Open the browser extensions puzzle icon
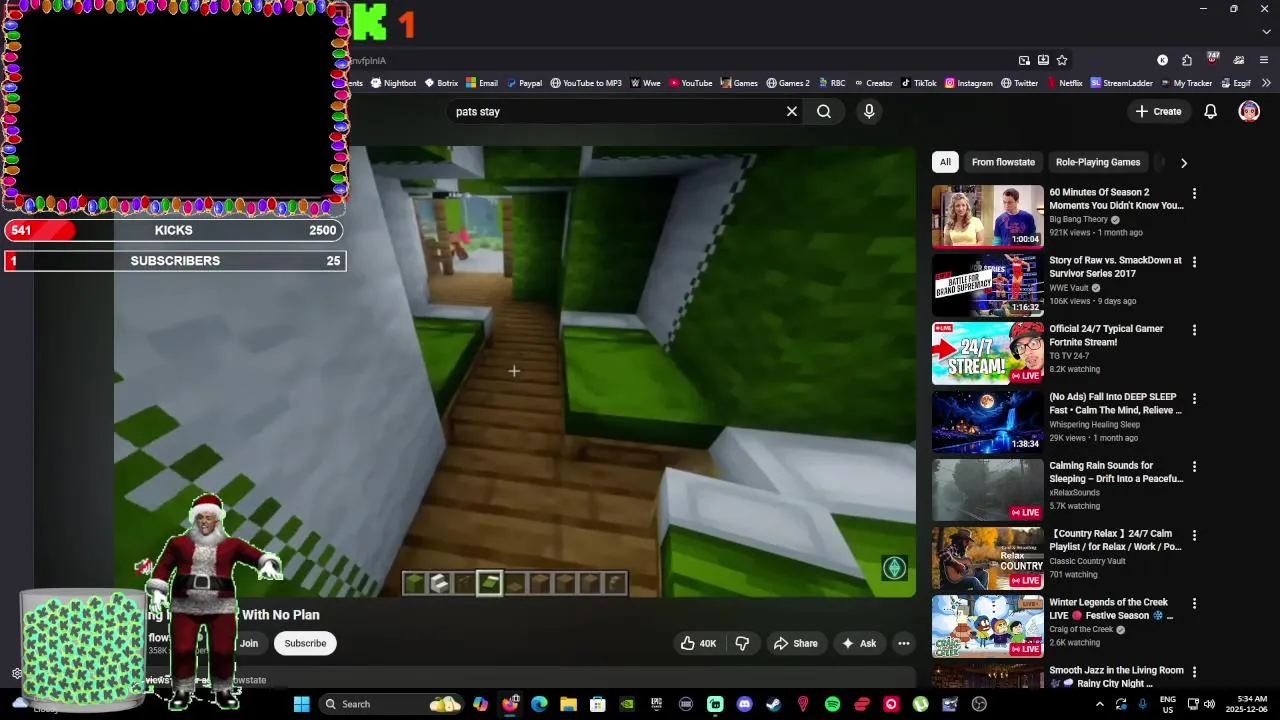Viewport: 1280px width, 720px height. 1187,60
